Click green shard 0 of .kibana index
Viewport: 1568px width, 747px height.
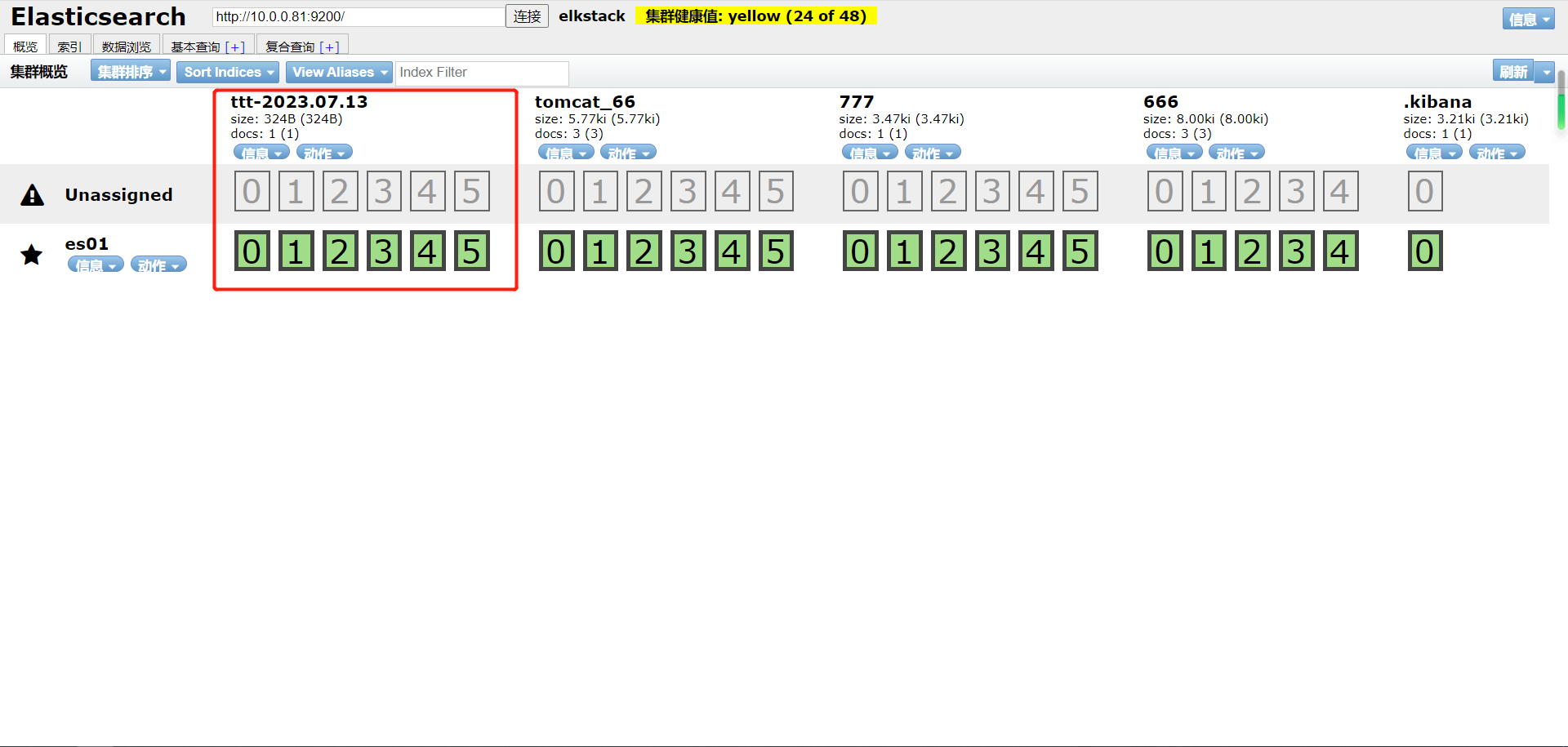pos(1425,251)
